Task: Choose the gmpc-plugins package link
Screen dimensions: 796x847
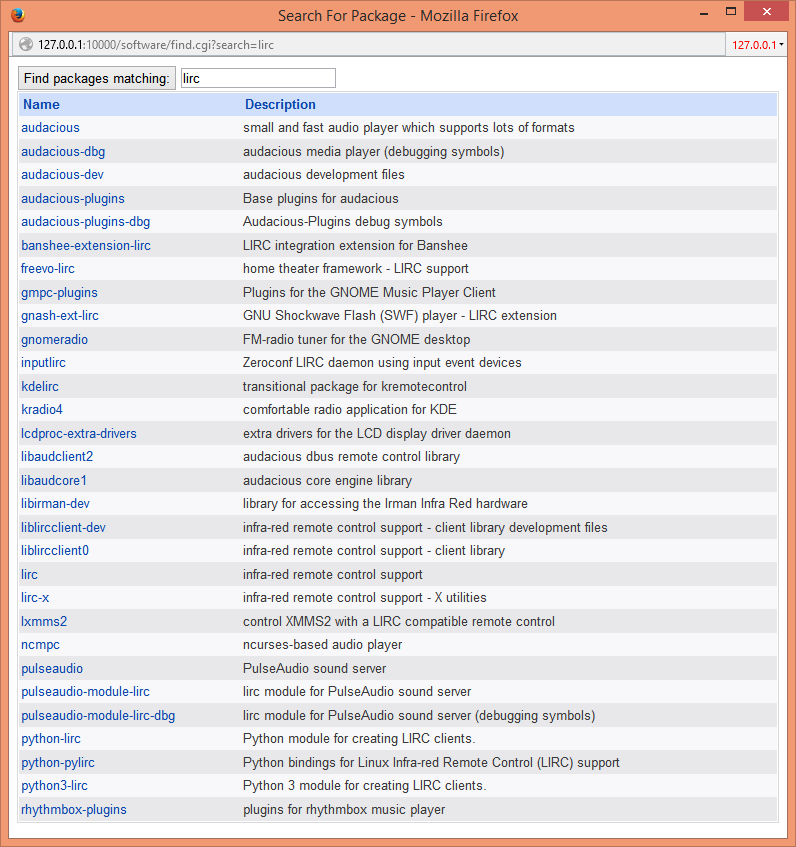Action: 59,292
